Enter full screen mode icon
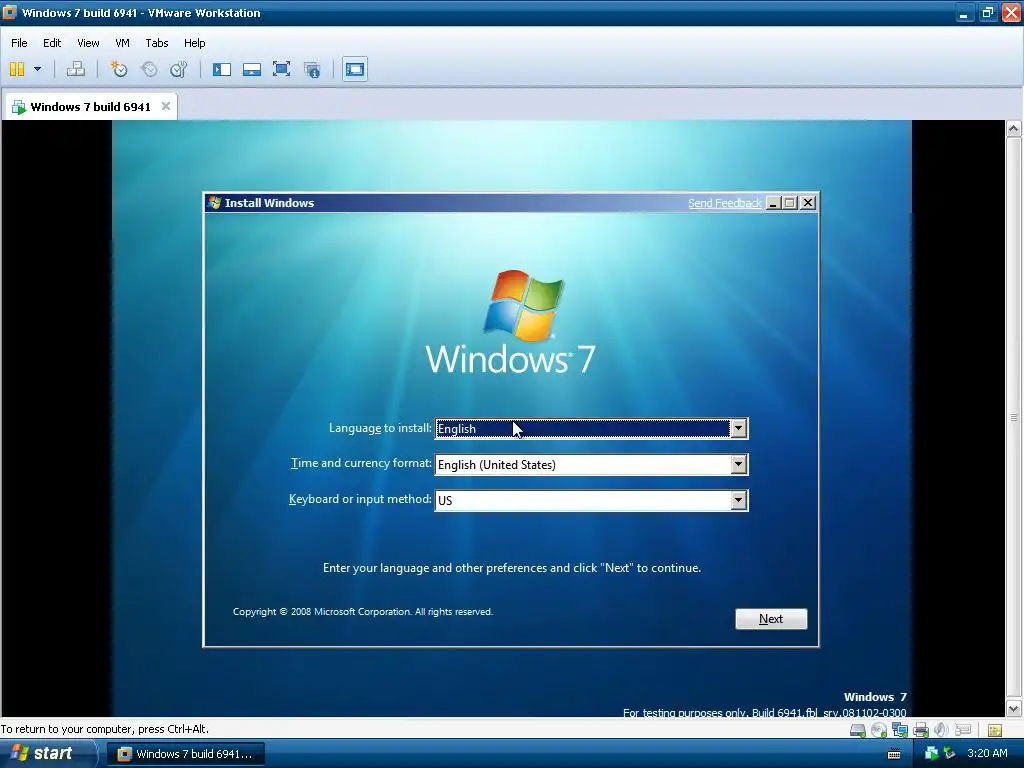Screen dimensions: 1024x768 click(281, 69)
